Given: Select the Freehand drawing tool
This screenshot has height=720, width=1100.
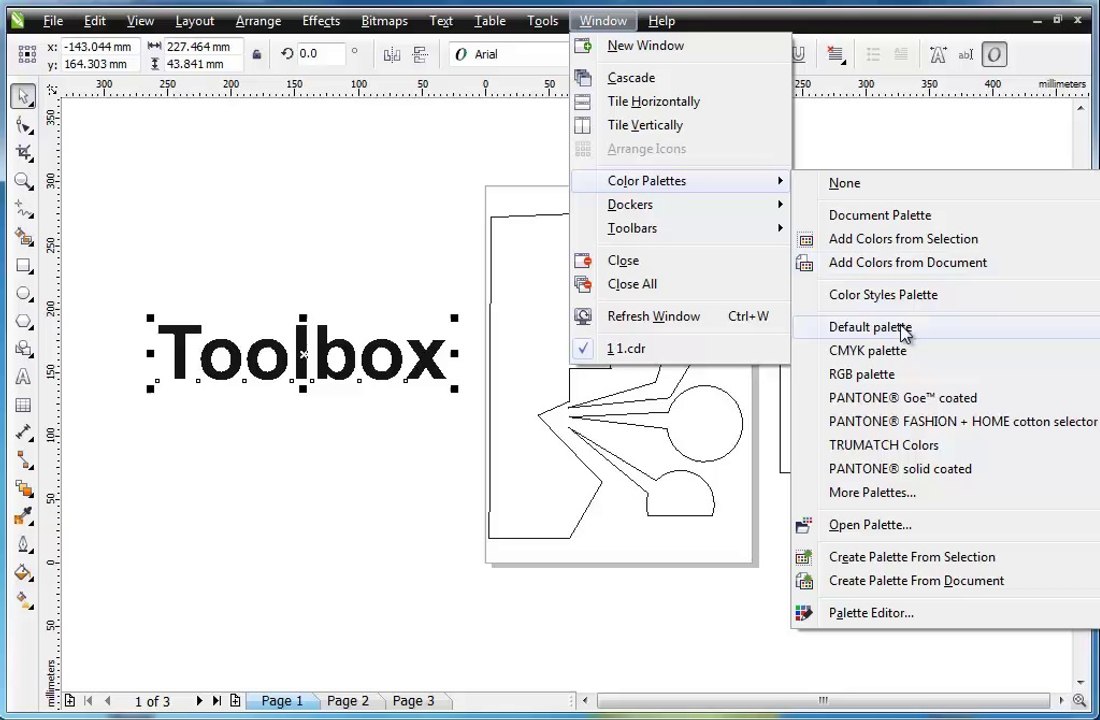Looking at the screenshot, I should pos(23,209).
